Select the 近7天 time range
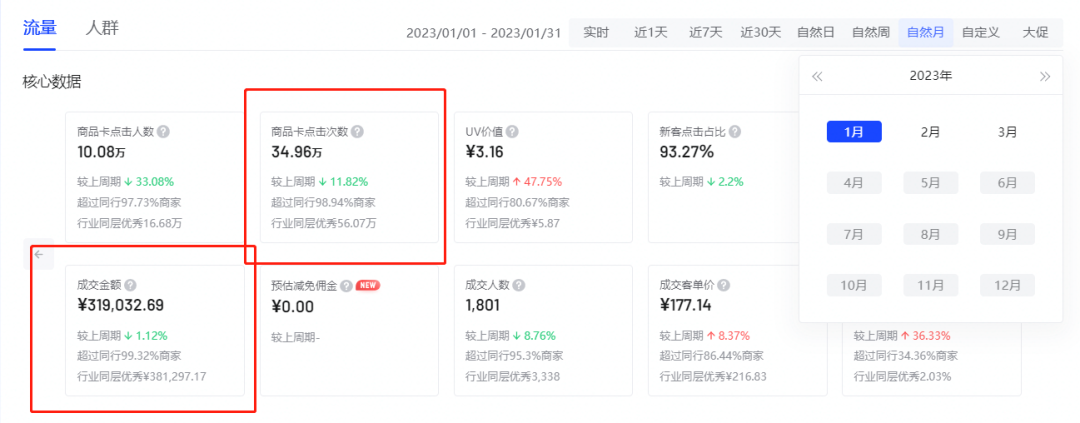The image size is (1080, 423). click(705, 32)
